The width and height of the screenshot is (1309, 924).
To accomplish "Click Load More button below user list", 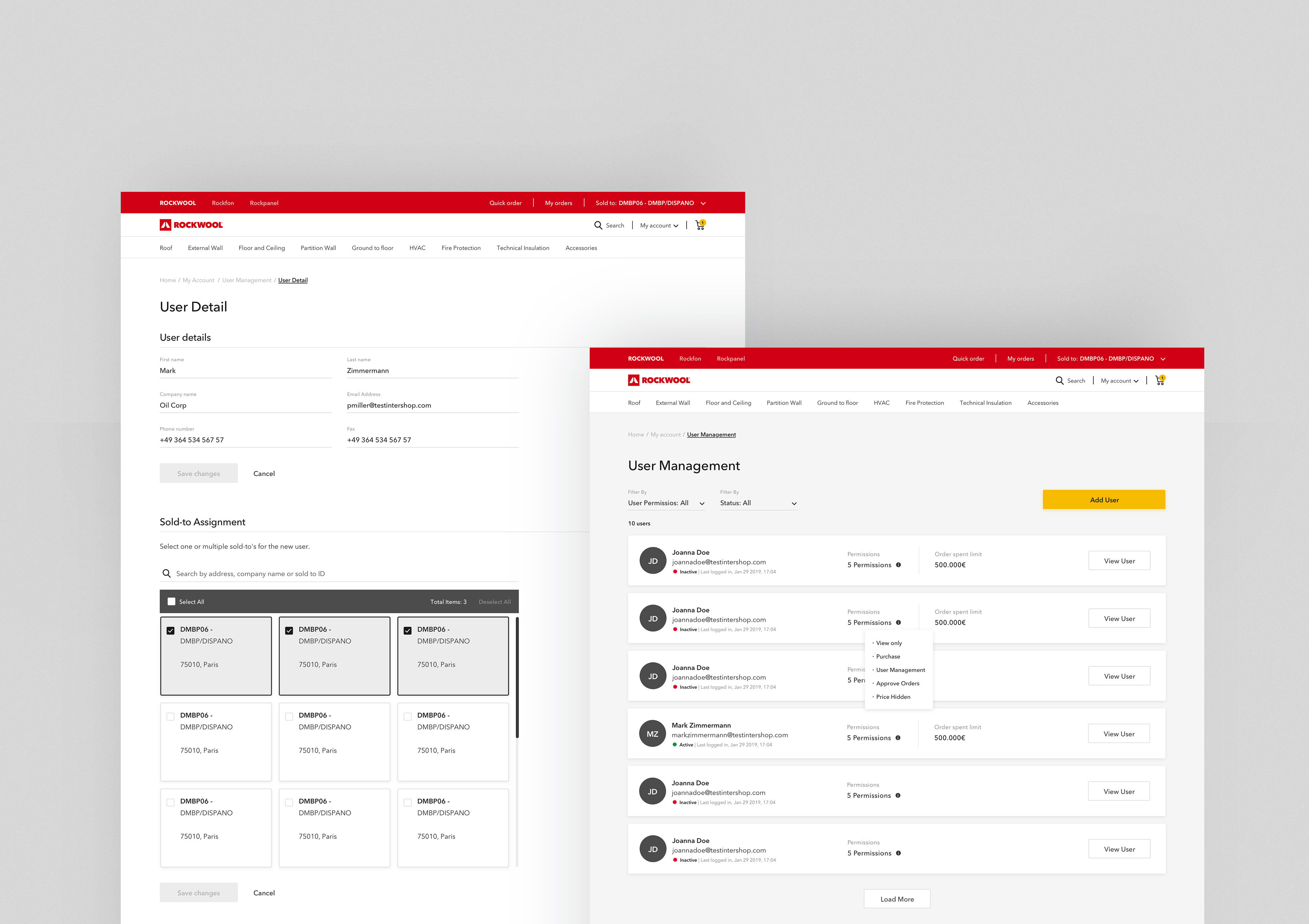I will point(897,899).
